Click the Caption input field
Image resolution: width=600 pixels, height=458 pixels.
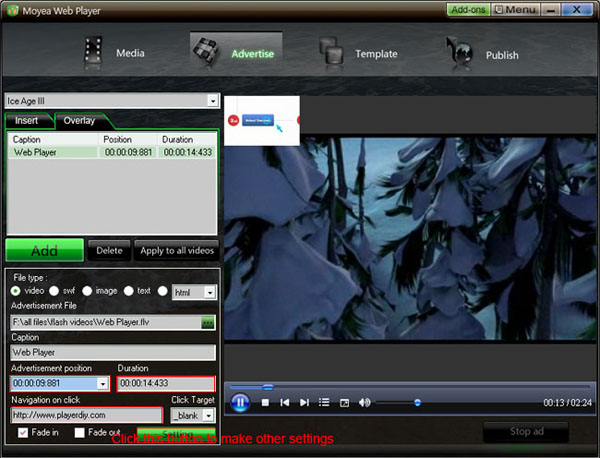113,352
